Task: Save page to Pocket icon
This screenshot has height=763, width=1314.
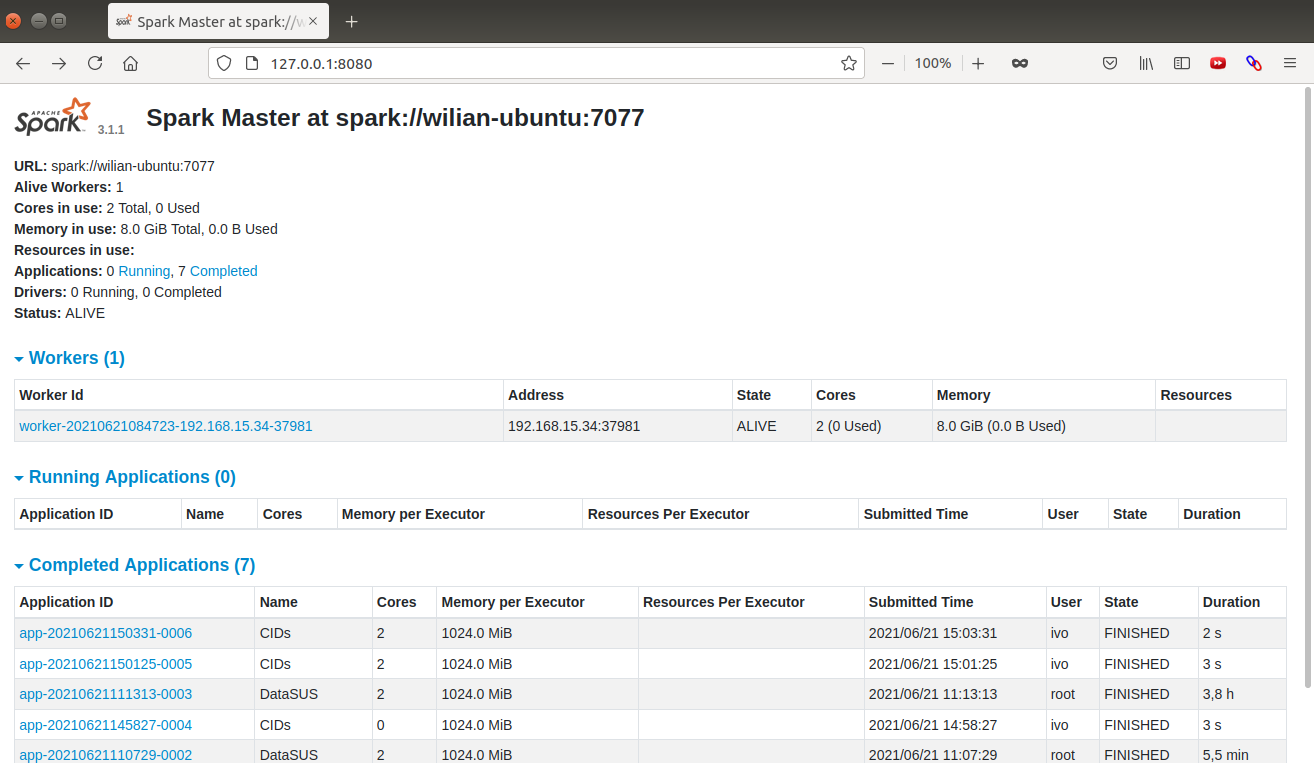Action: [x=1110, y=63]
